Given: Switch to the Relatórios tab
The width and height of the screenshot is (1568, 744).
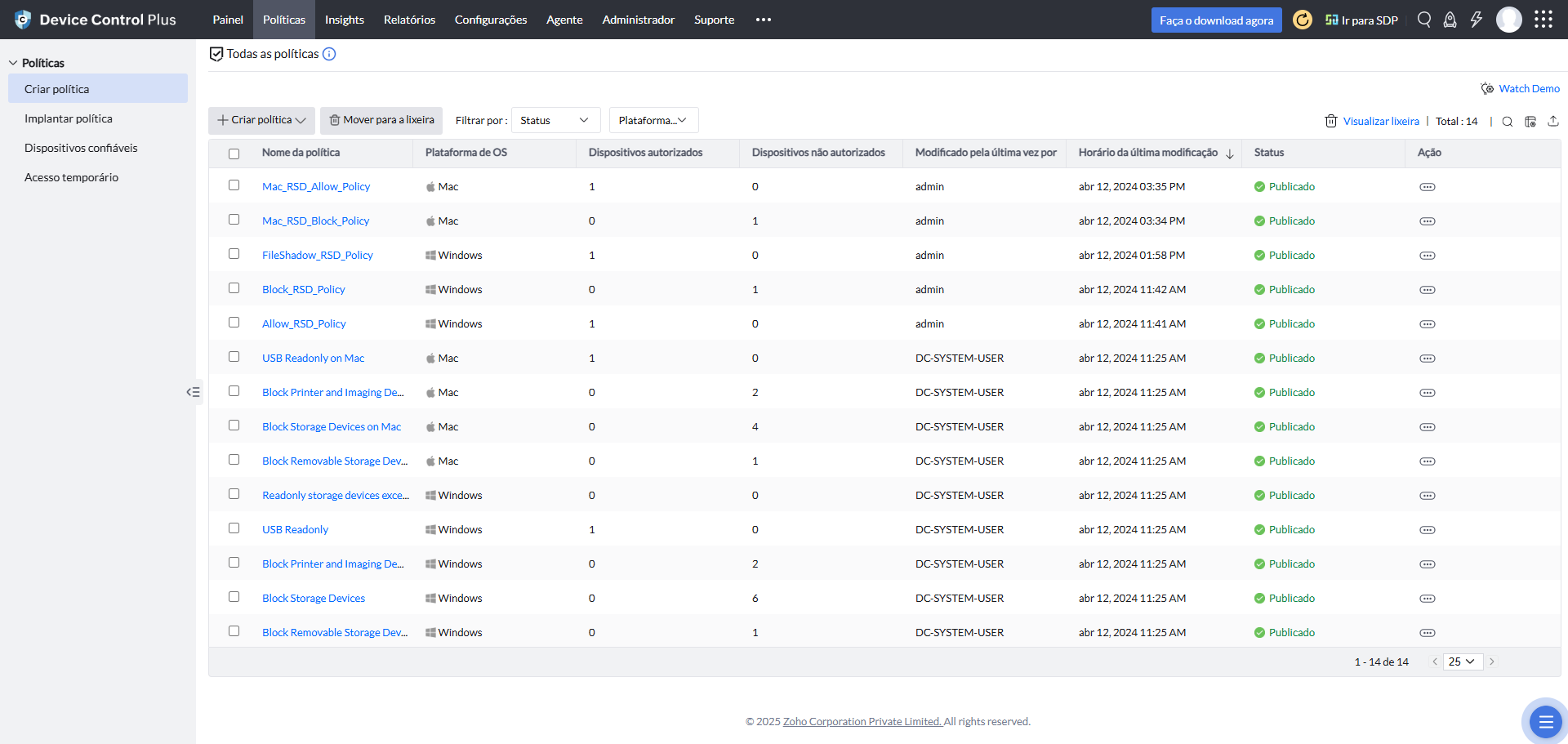Looking at the screenshot, I should pyautogui.click(x=409, y=20).
